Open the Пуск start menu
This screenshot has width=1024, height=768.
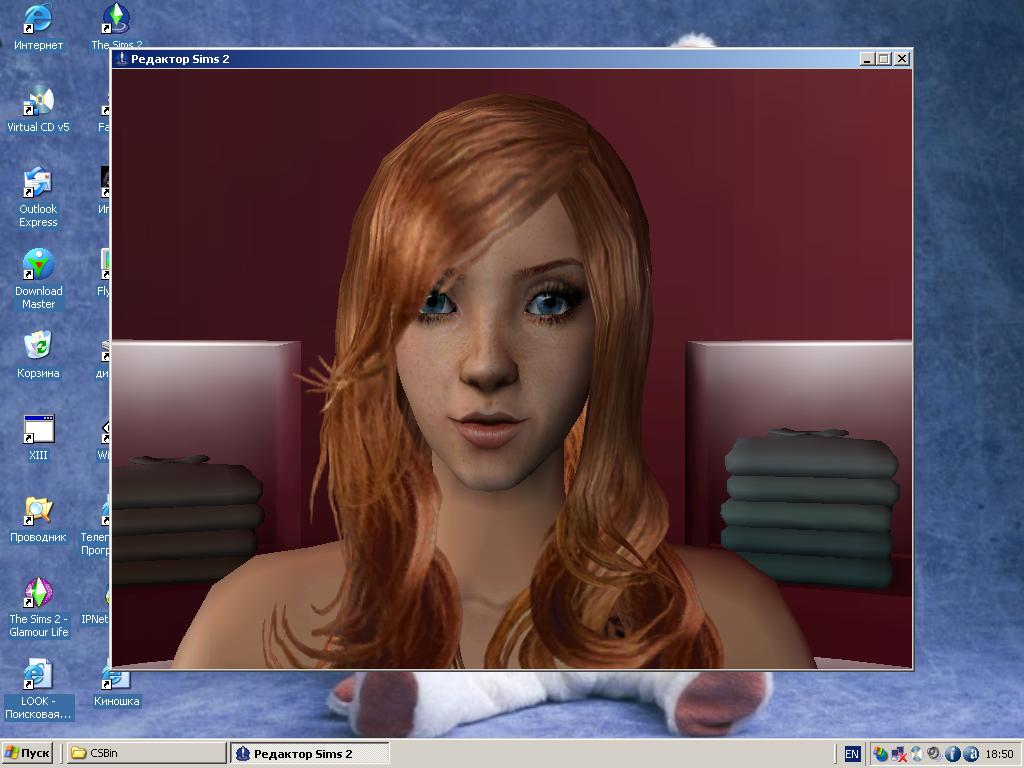pos(27,754)
